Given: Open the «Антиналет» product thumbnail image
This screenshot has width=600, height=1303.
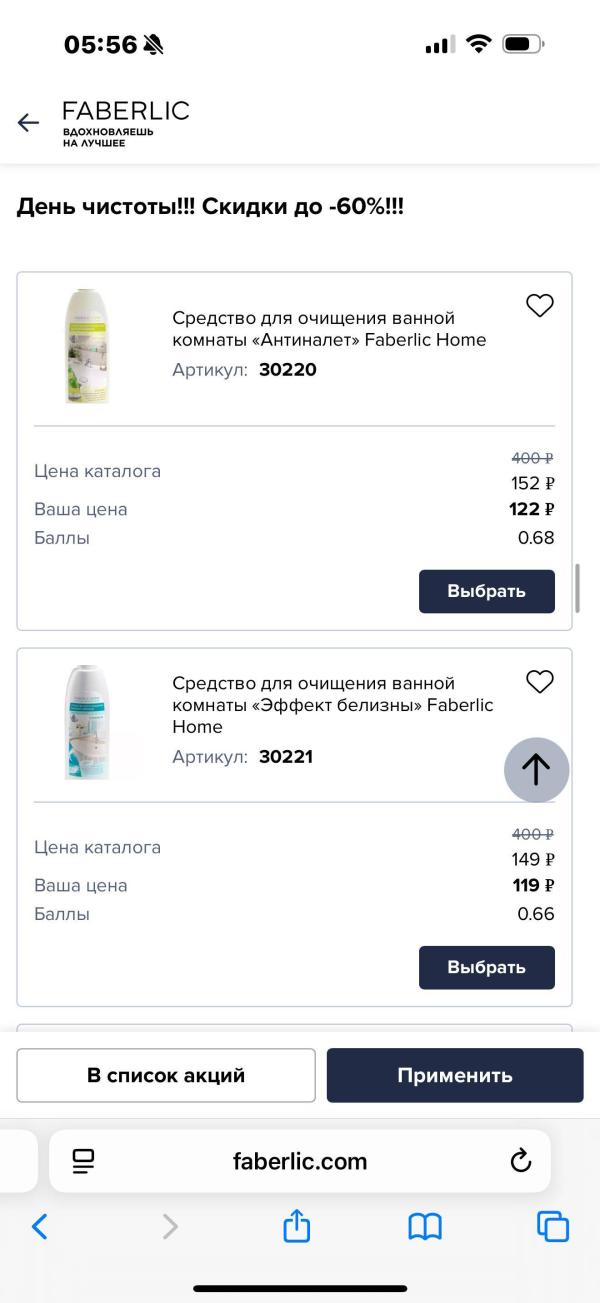Looking at the screenshot, I should click(x=88, y=346).
